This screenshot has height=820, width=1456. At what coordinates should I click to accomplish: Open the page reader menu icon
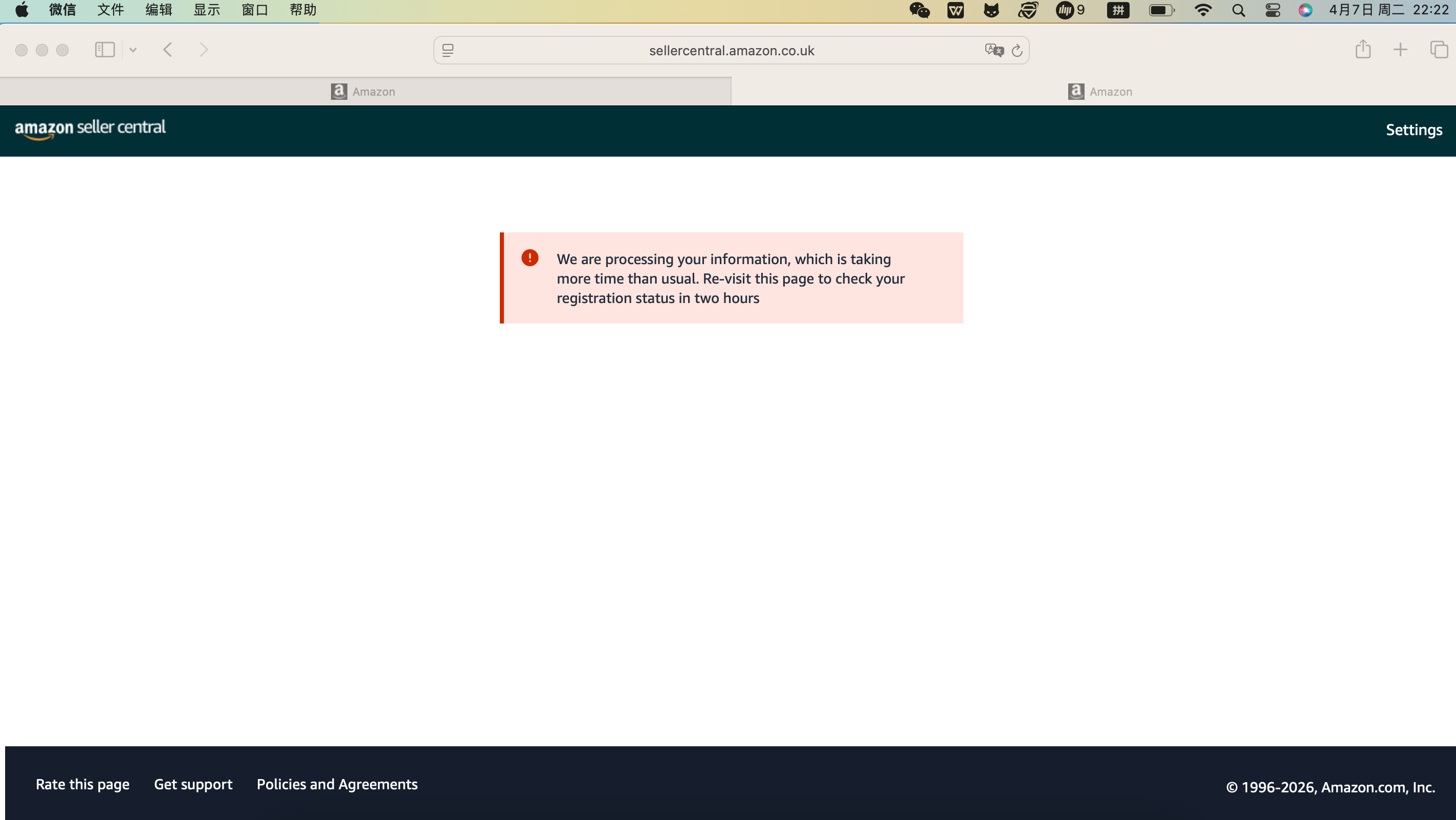click(448, 50)
